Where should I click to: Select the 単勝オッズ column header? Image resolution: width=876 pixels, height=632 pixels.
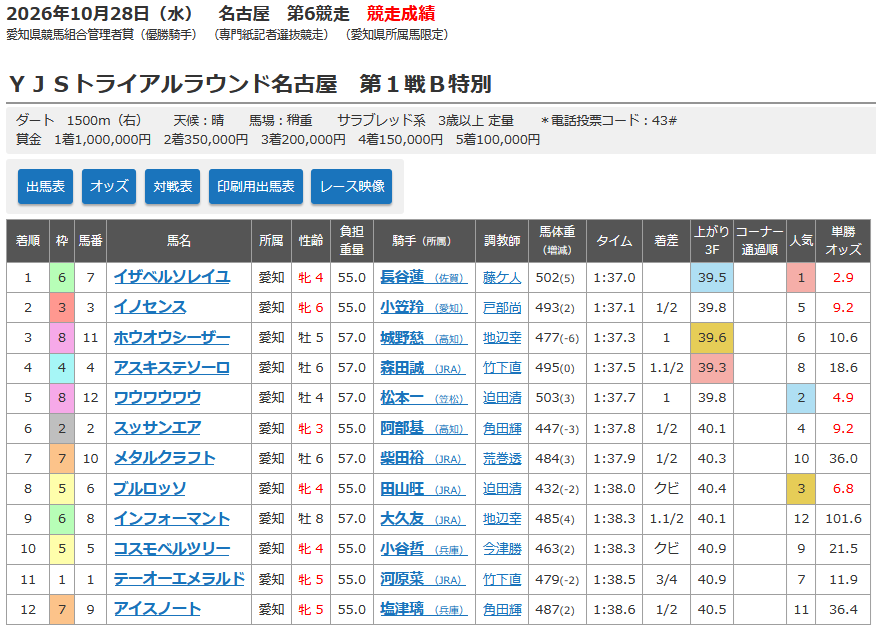coord(843,241)
